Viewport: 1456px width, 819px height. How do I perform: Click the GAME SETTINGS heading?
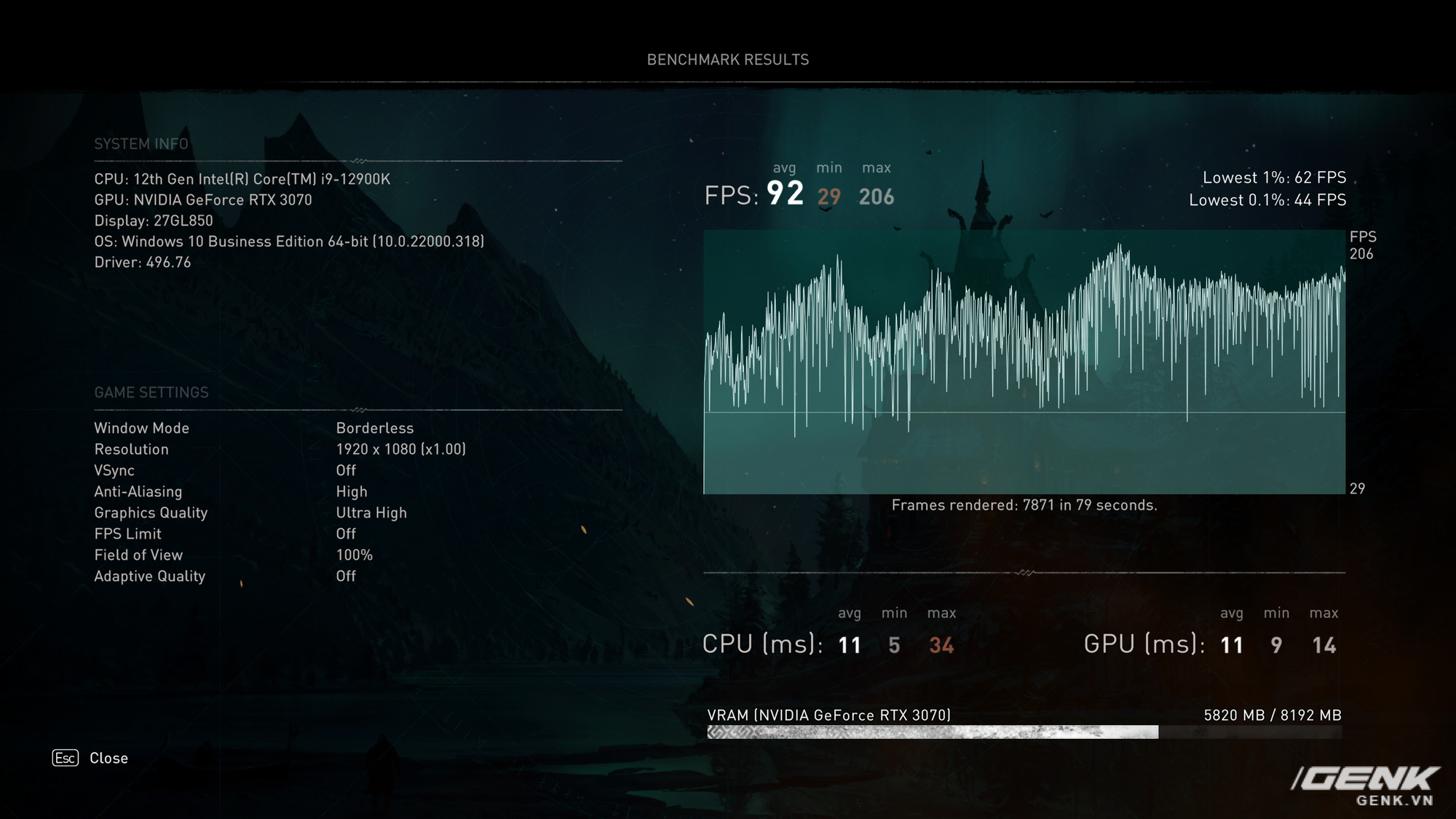(x=151, y=392)
